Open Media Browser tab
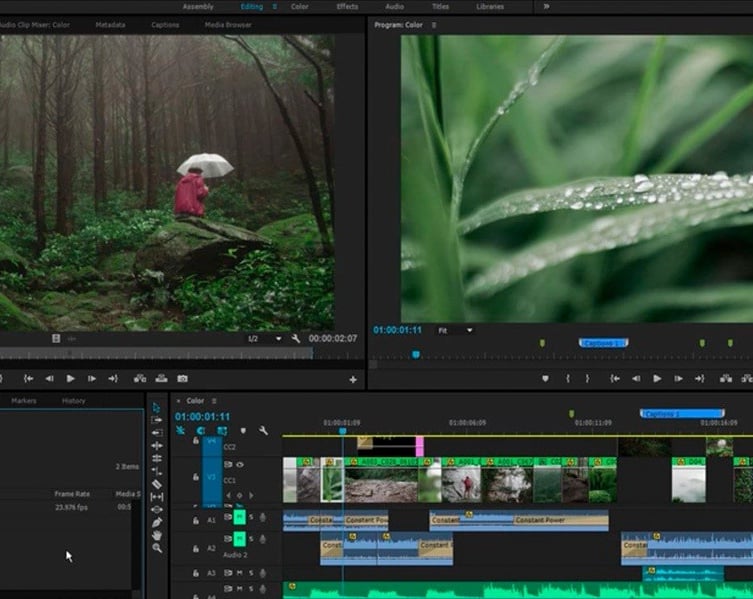The image size is (753, 599). click(228, 25)
